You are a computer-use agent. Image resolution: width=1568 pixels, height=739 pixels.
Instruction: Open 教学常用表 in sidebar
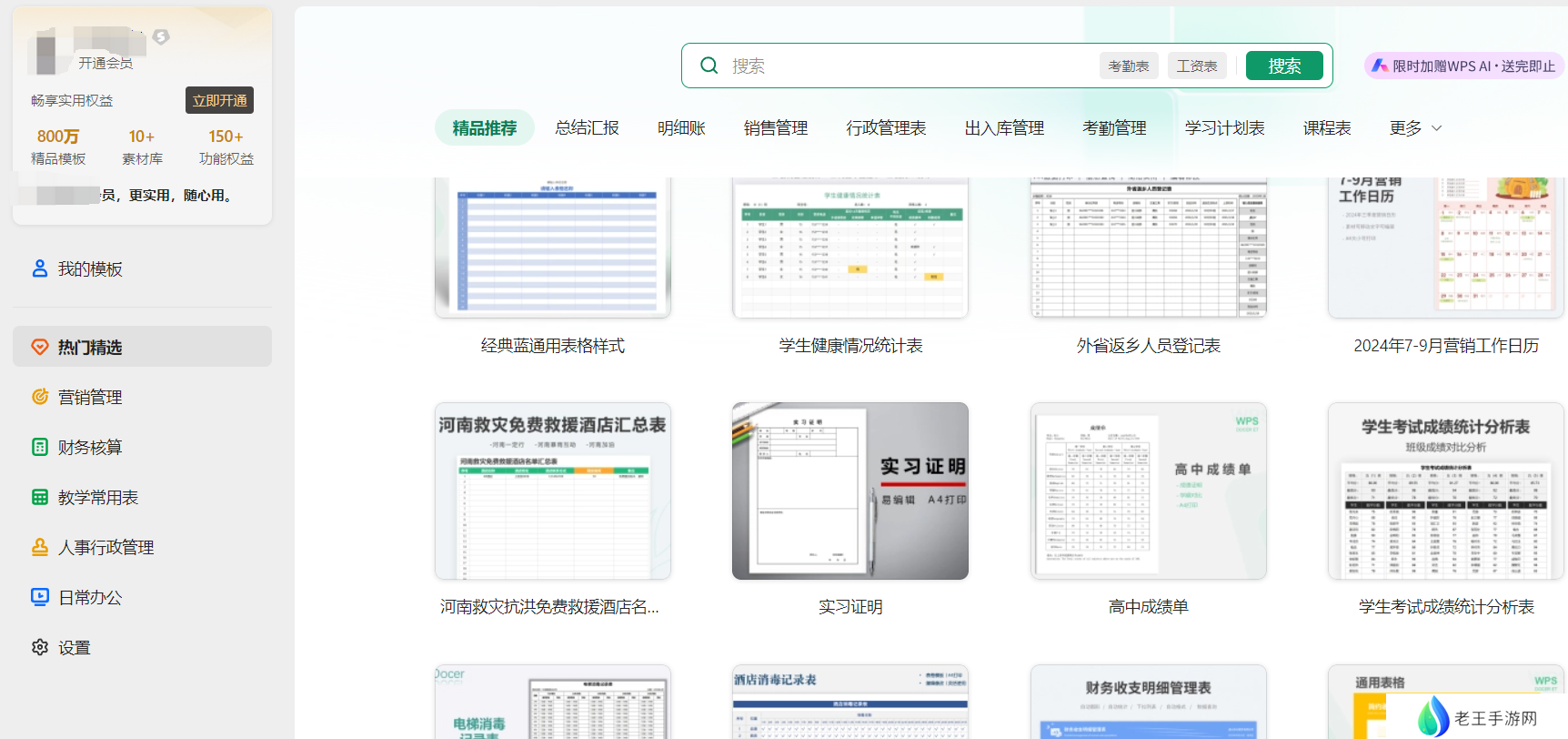click(x=142, y=497)
